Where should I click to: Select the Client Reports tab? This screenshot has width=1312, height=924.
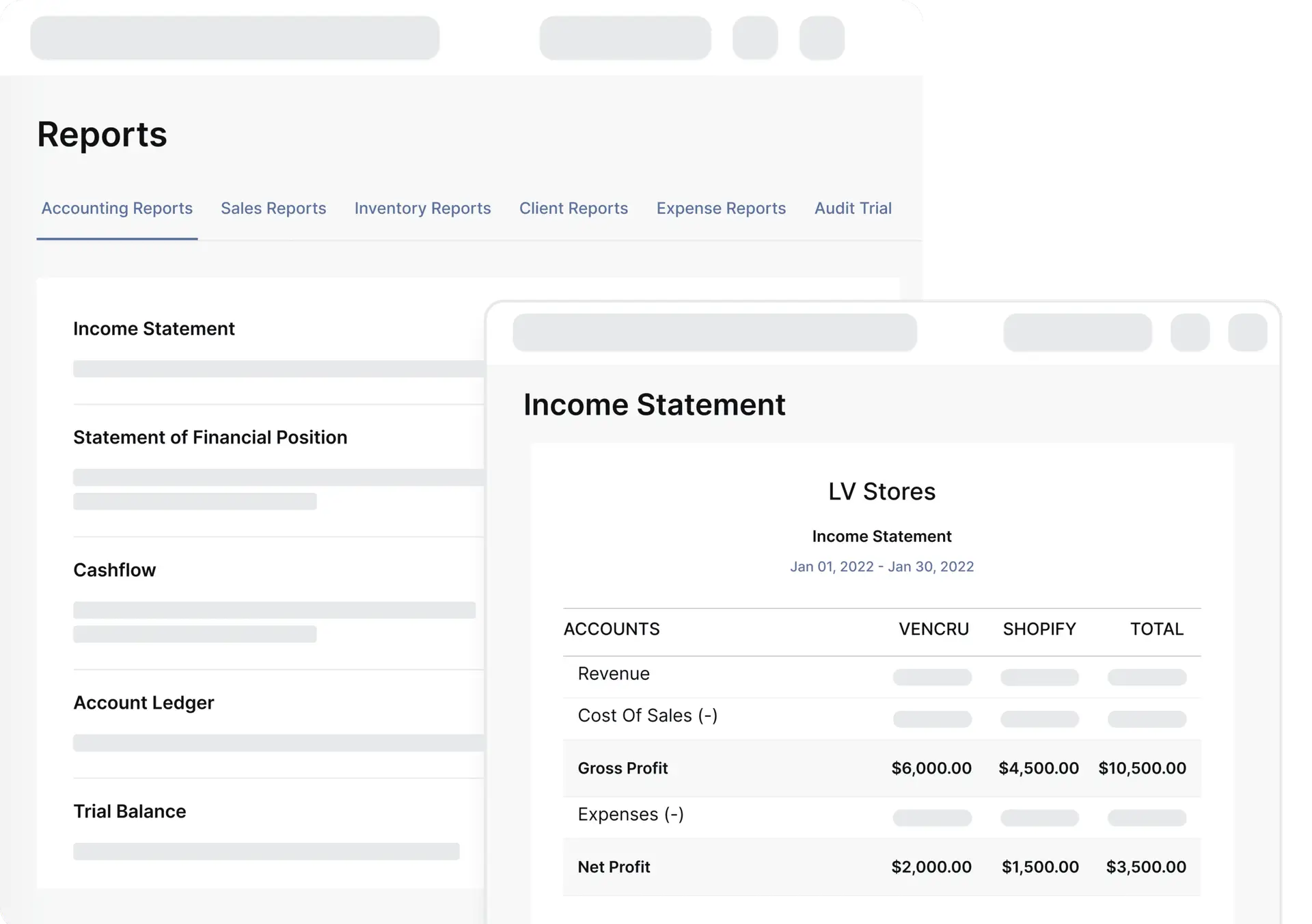pyautogui.click(x=573, y=208)
